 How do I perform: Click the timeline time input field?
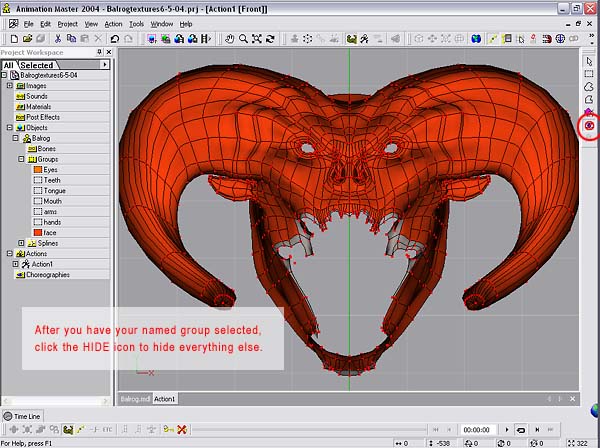476,429
